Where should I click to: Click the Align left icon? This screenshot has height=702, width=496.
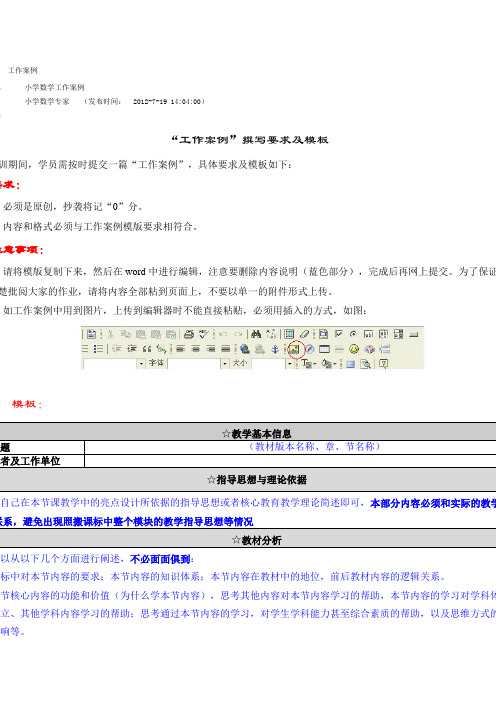(180, 349)
